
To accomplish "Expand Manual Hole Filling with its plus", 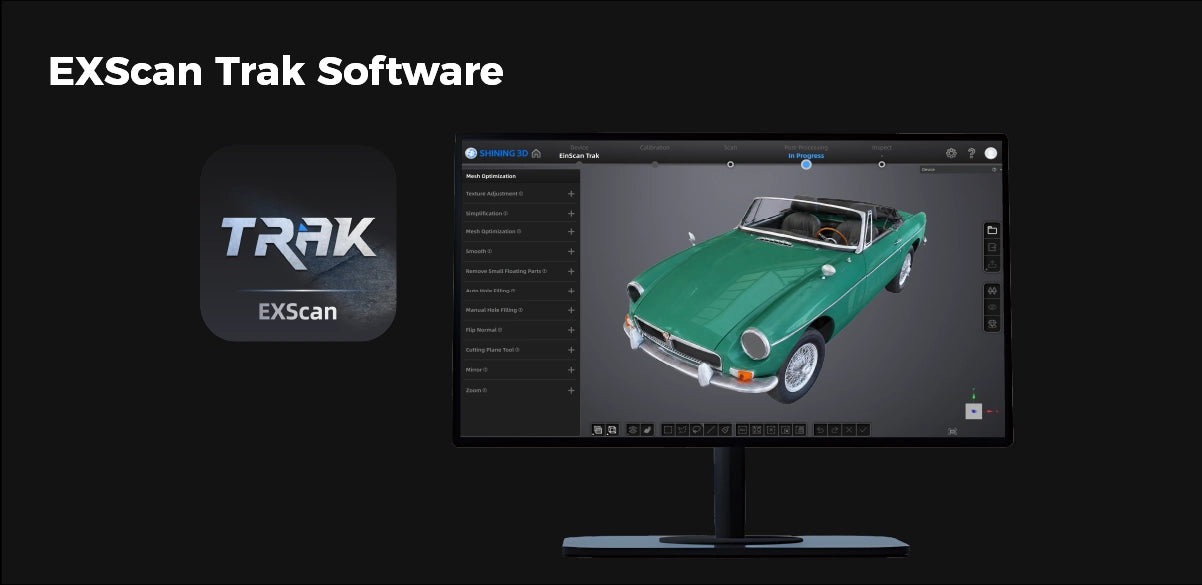I will point(571,311).
